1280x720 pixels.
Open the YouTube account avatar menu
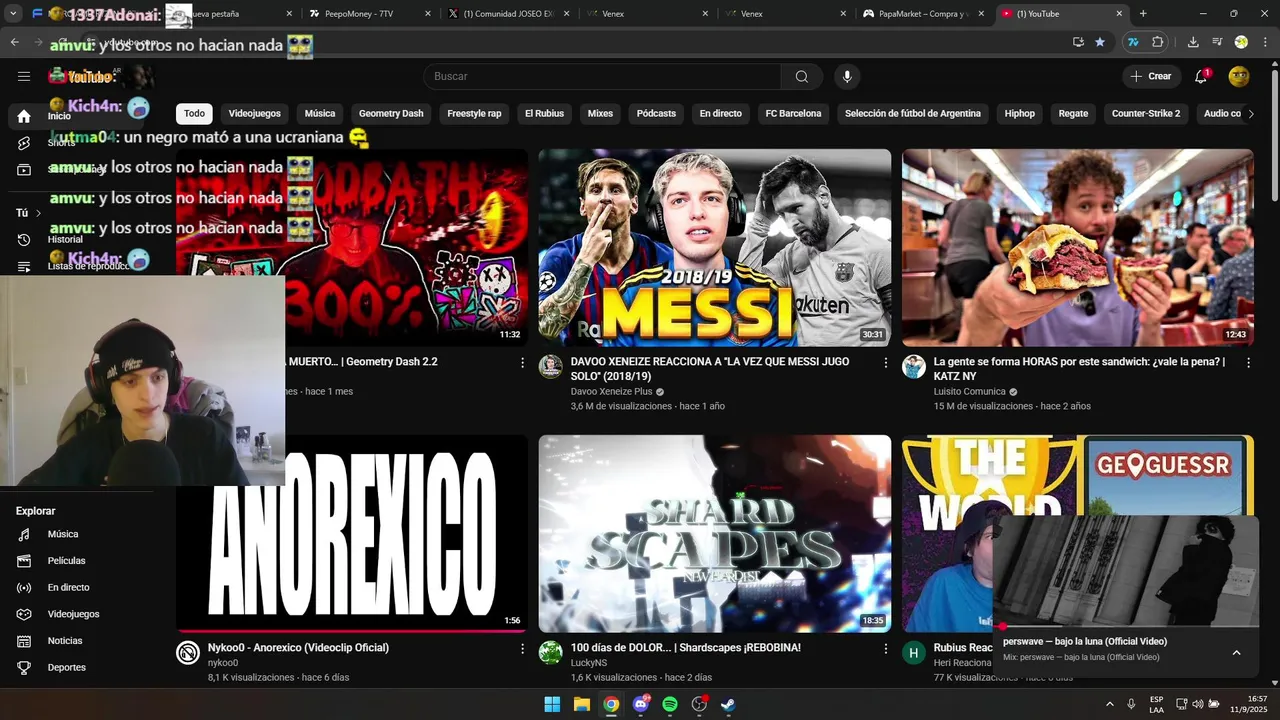[1239, 76]
